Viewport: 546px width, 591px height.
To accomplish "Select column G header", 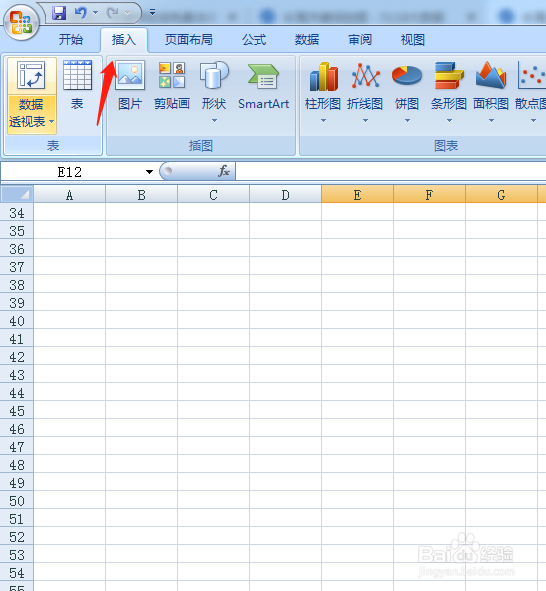I will tap(501, 194).
